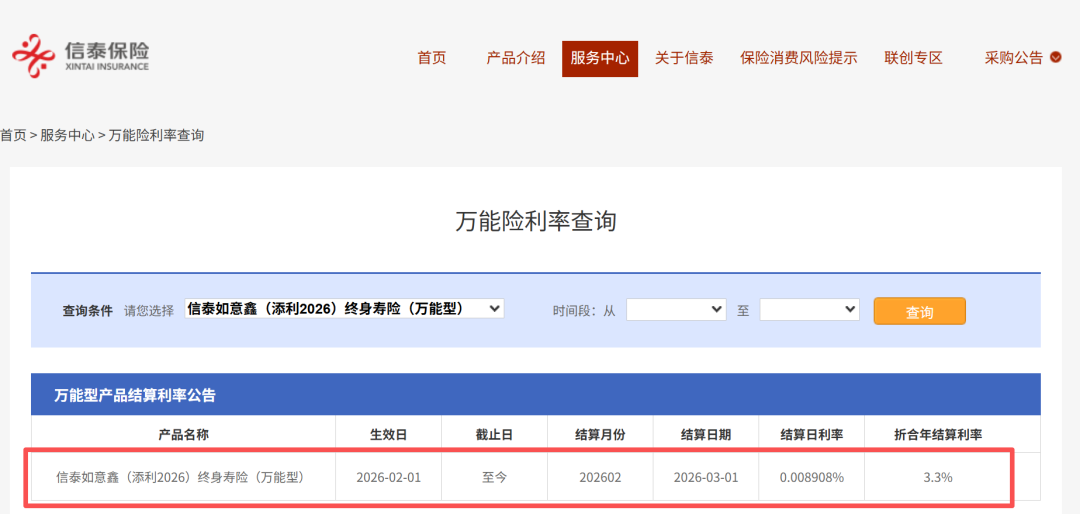Open the 首页 menu item

[x=432, y=58]
